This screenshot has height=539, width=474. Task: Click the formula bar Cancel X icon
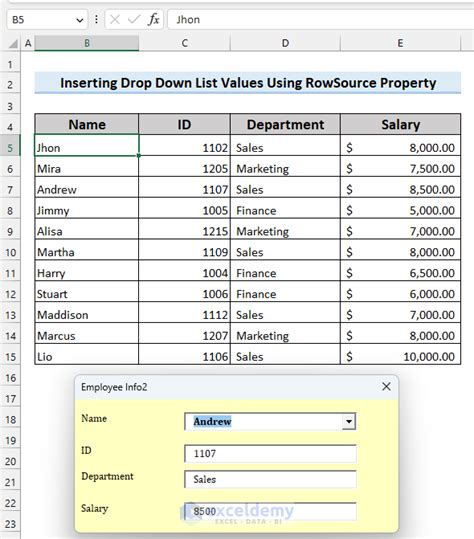coord(115,20)
